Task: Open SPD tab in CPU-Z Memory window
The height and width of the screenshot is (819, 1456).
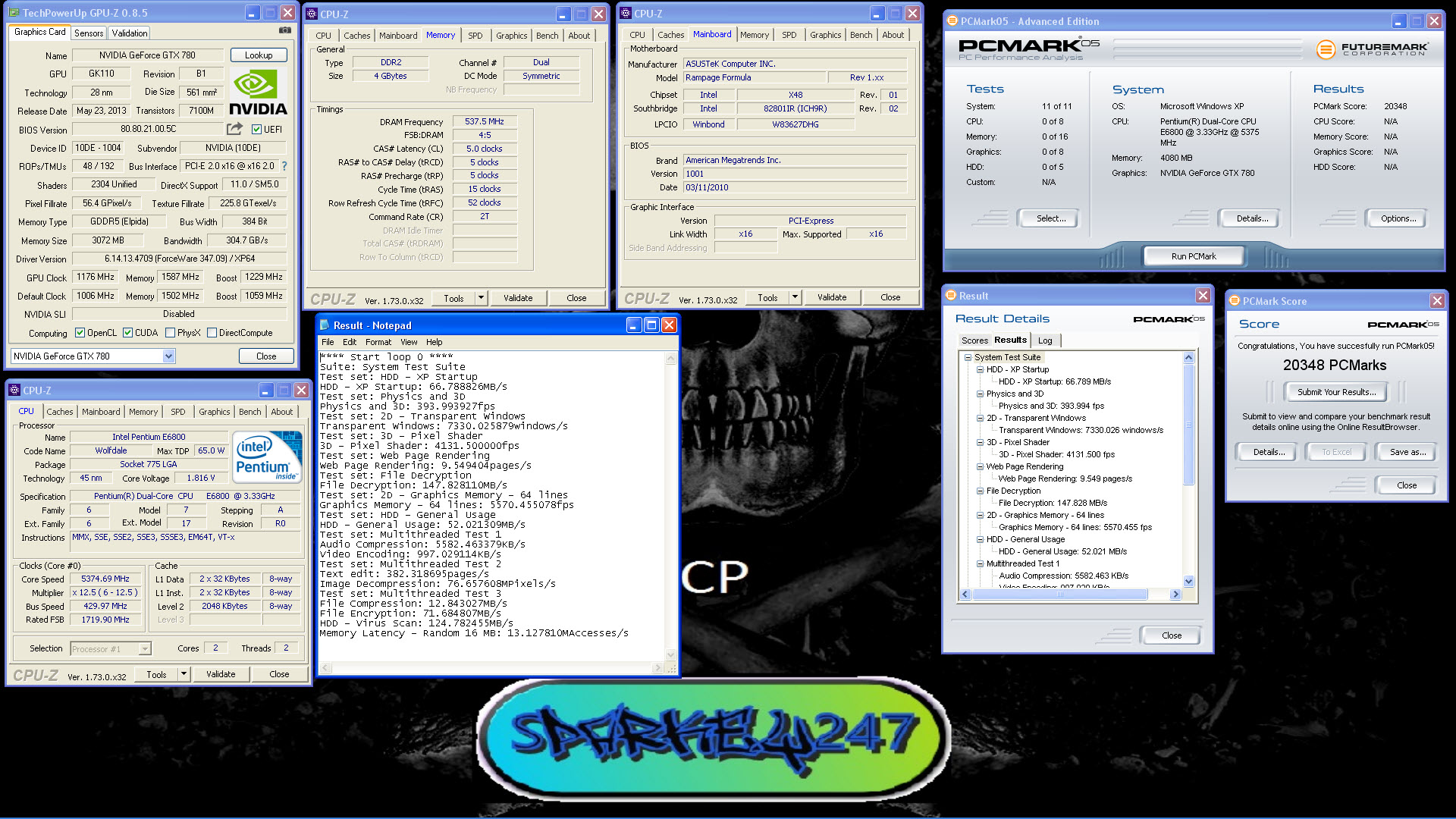Action: point(475,36)
